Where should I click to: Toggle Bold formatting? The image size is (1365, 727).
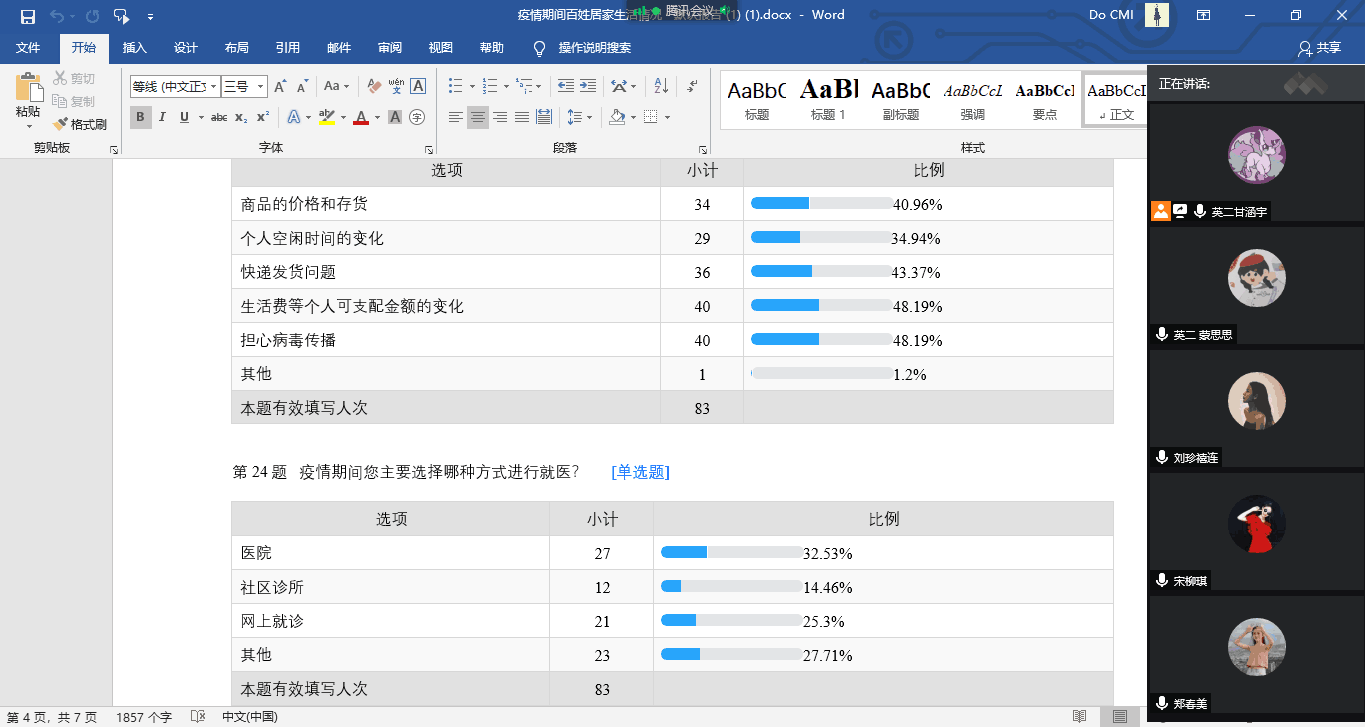click(141, 117)
